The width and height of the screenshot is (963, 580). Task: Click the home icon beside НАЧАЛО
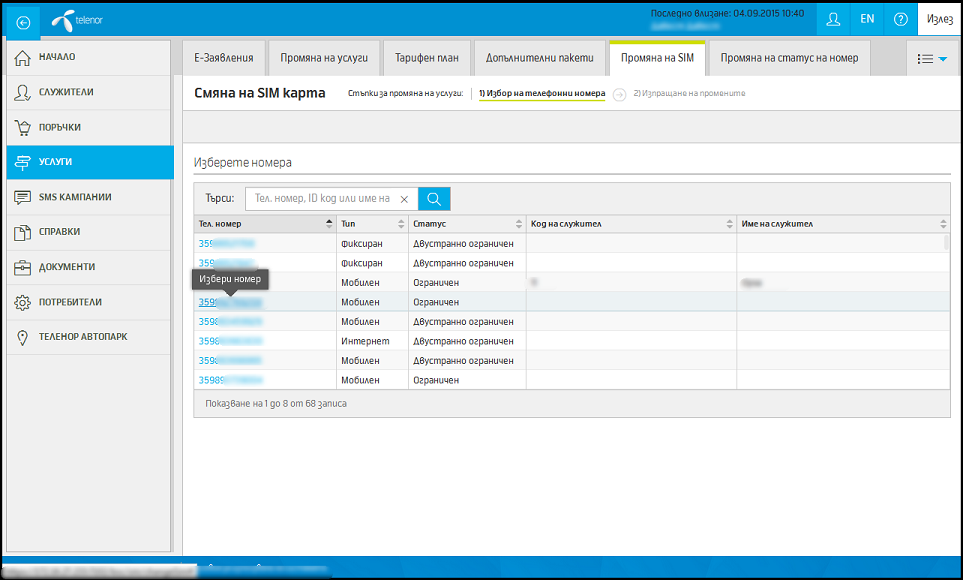(22, 58)
